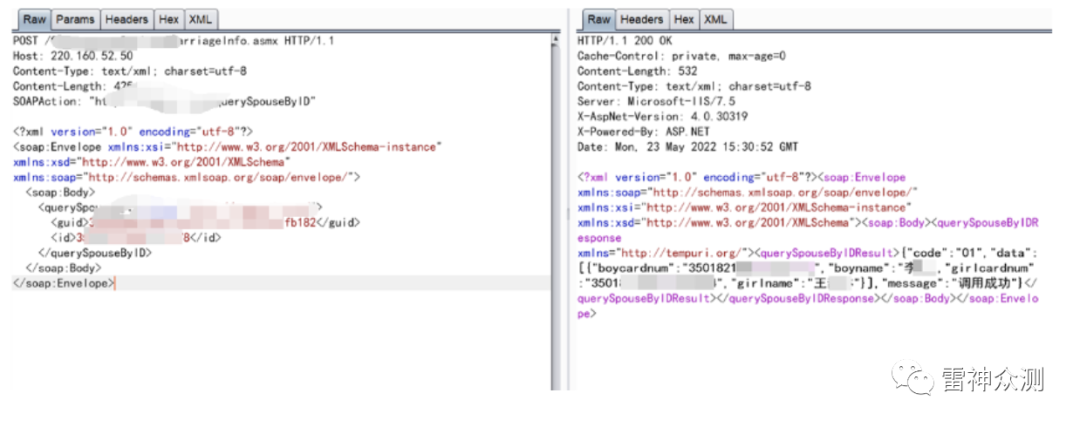The width and height of the screenshot is (1080, 427).
Task: Open the Params tab in request panel
Action: [x=74, y=19]
